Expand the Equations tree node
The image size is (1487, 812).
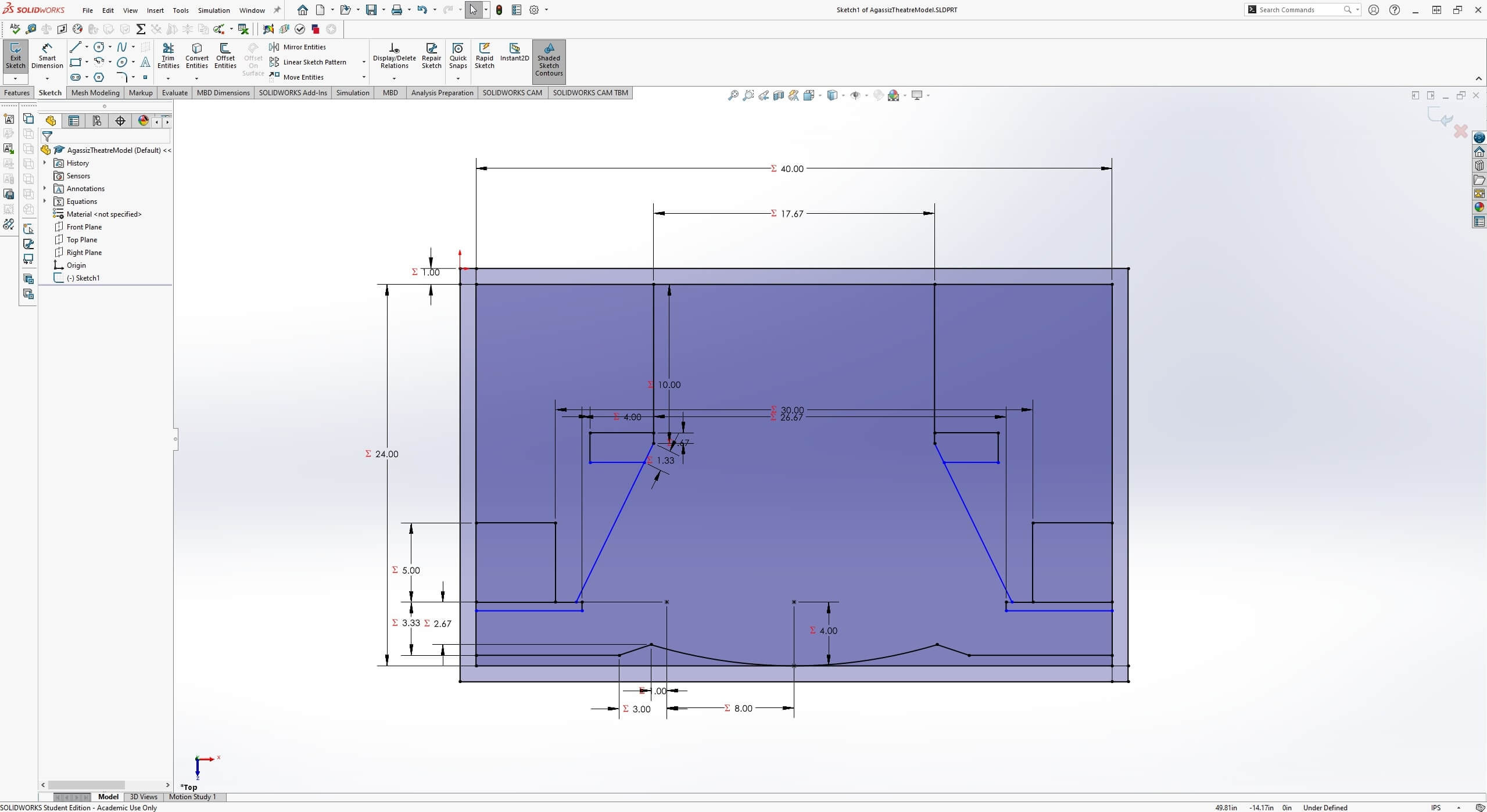(x=45, y=202)
